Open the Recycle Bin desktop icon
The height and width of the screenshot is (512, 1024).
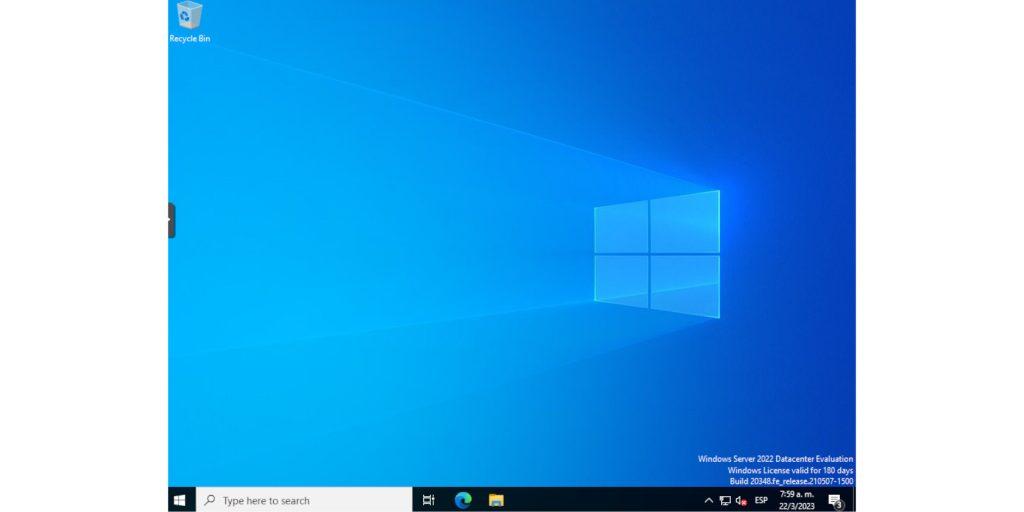tap(189, 22)
